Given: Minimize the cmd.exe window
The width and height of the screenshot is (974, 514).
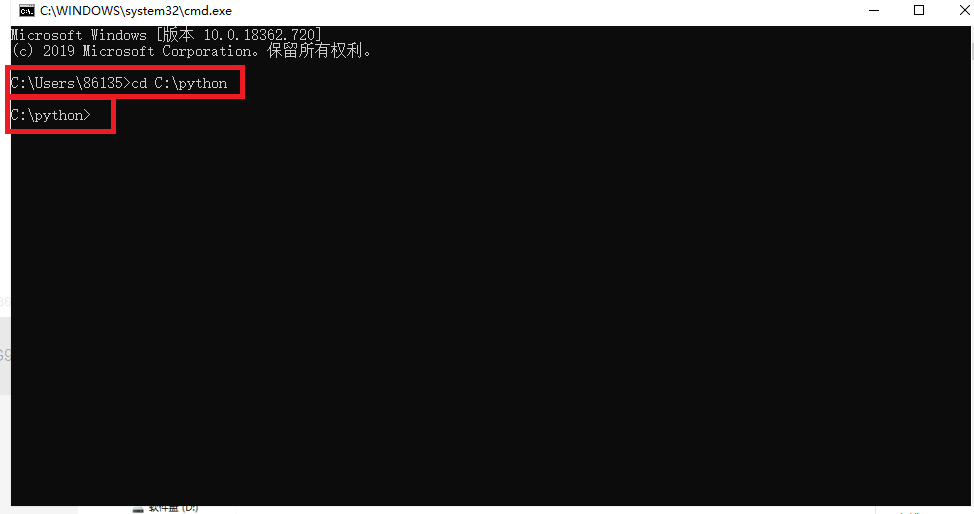Looking at the screenshot, I should [874, 11].
